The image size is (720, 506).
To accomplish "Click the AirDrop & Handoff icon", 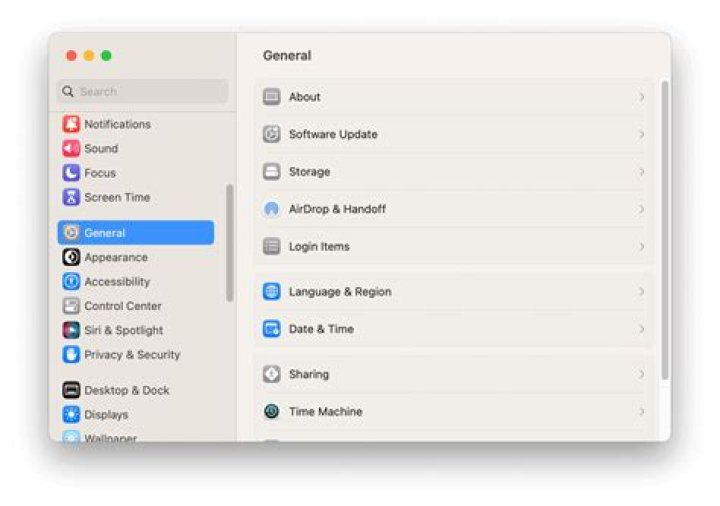I will click(x=271, y=209).
